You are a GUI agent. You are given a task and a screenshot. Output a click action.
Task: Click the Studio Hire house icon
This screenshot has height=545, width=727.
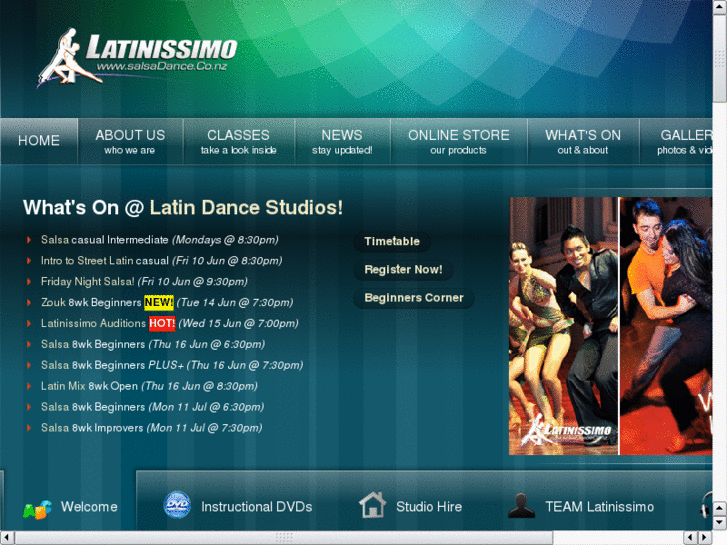(372, 505)
